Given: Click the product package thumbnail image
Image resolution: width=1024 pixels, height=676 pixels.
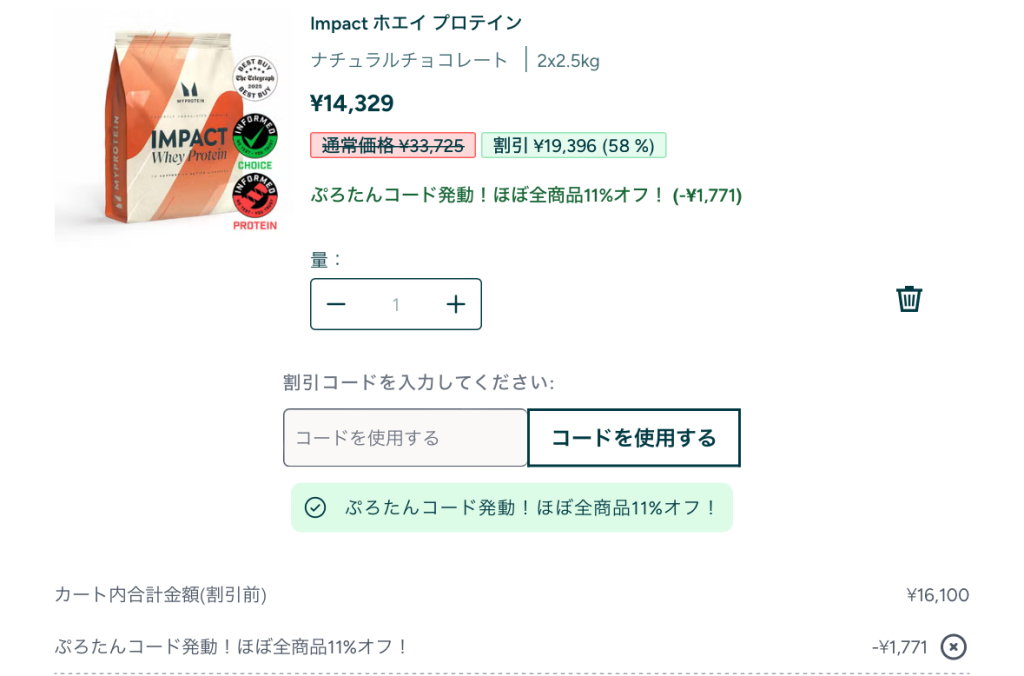Looking at the screenshot, I should tap(160, 130).
